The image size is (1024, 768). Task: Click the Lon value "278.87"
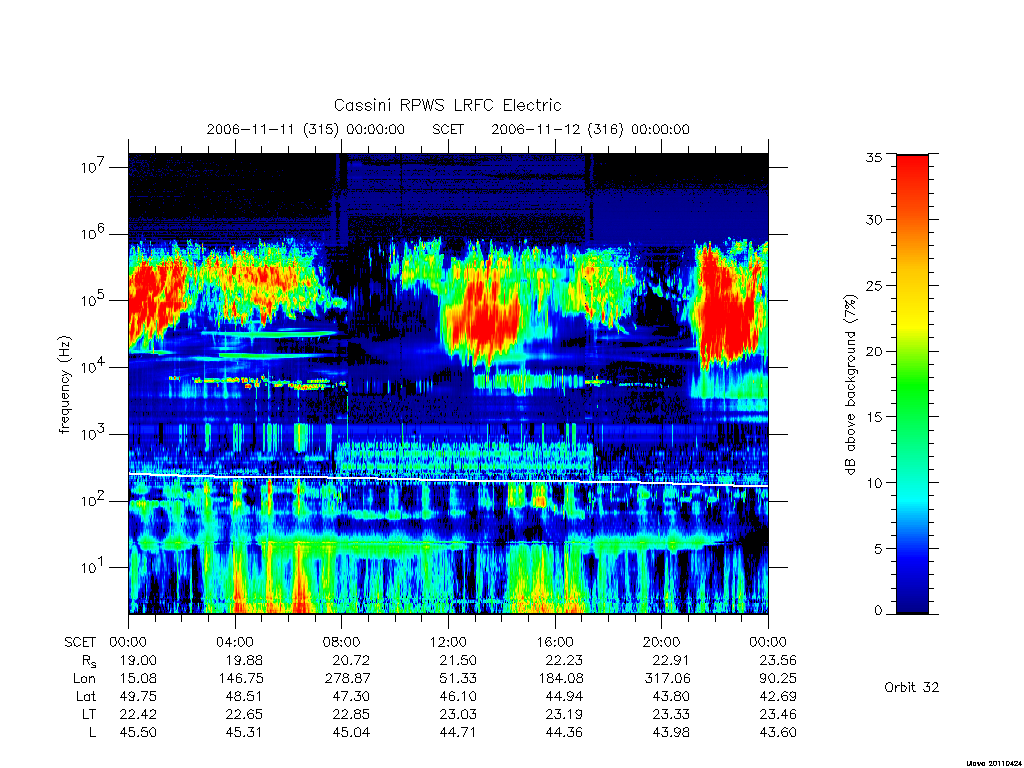347,679
